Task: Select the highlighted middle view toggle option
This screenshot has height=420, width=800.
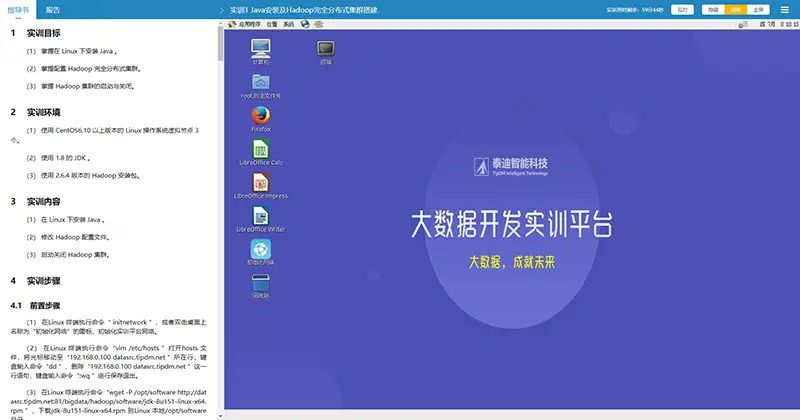Action: [x=736, y=8]
